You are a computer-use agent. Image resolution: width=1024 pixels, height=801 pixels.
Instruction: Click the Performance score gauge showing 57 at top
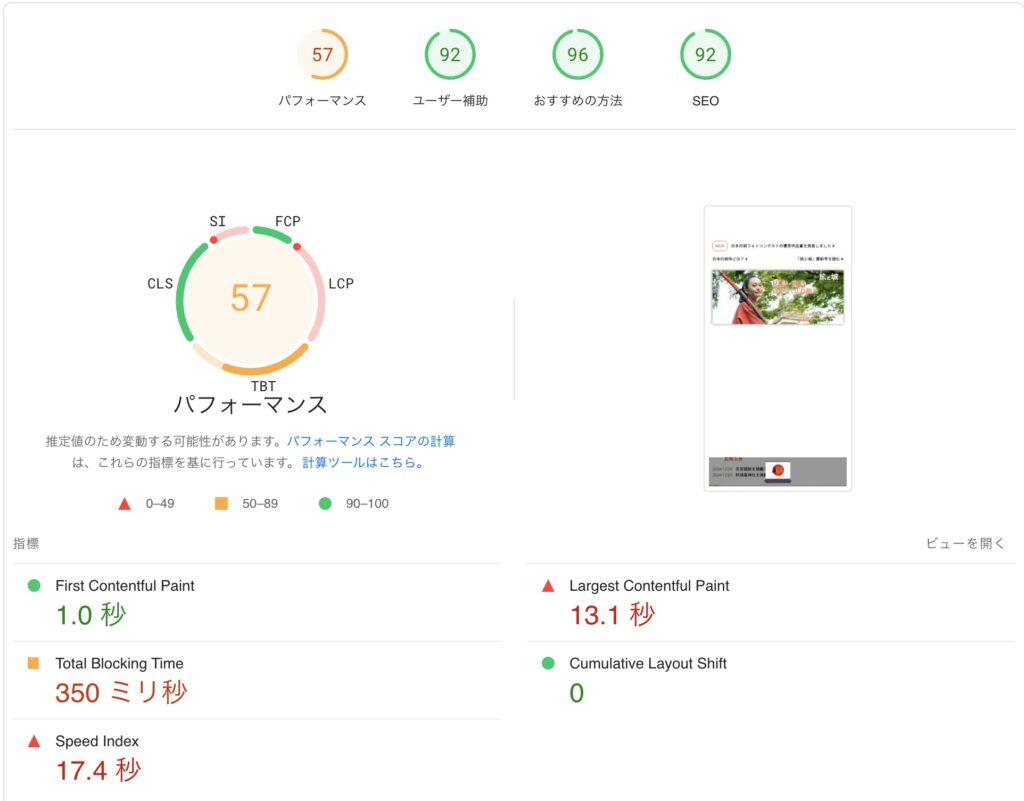pos(322,54)
